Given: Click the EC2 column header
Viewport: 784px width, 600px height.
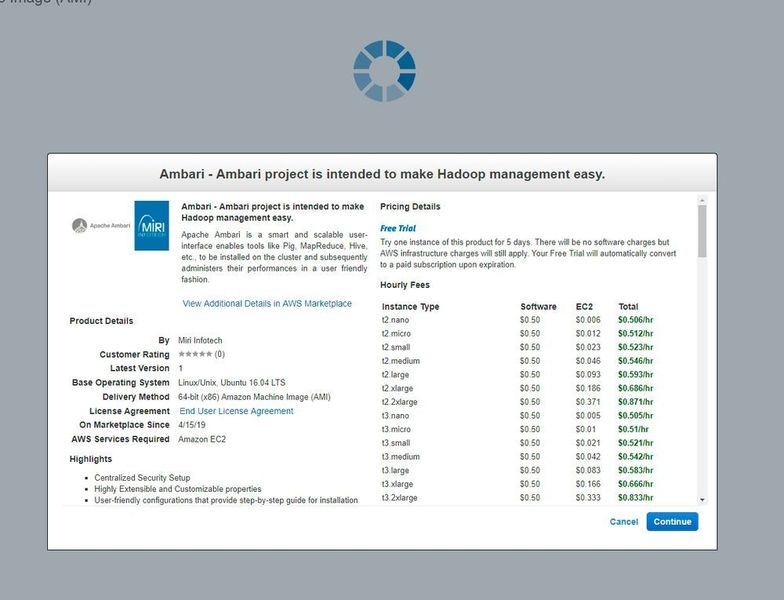Looking at the screenshot, I should [x=584, y=306].
